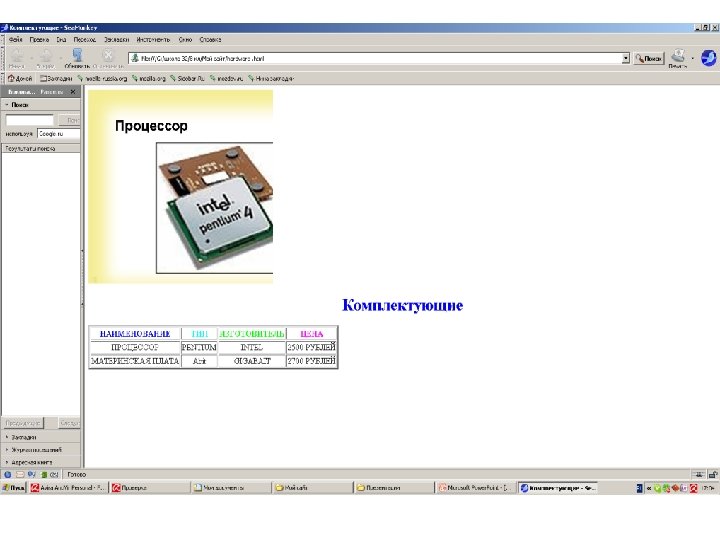Click the Print (Печать) printer icon

[x=678, y=56]
